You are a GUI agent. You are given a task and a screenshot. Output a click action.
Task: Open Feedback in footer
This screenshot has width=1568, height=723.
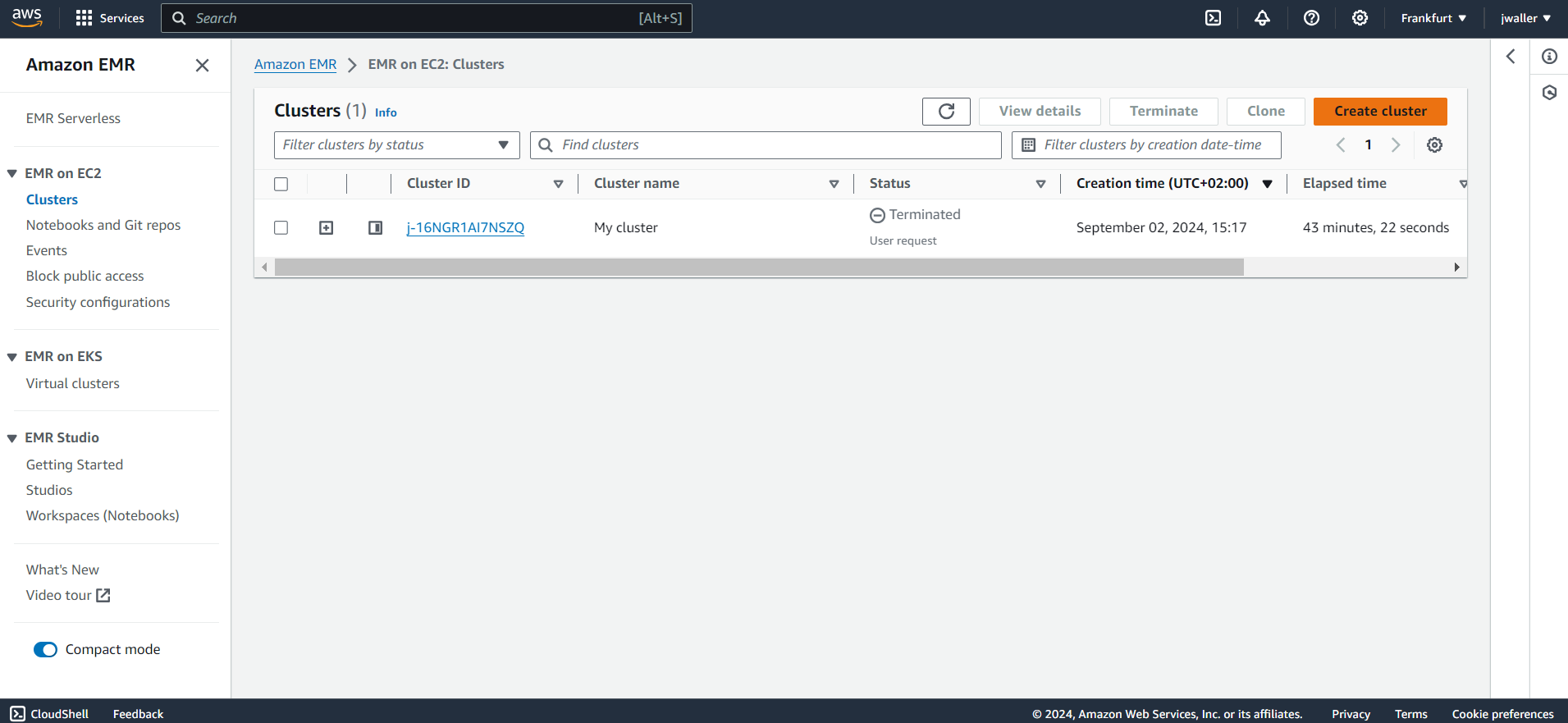point(138,714)
